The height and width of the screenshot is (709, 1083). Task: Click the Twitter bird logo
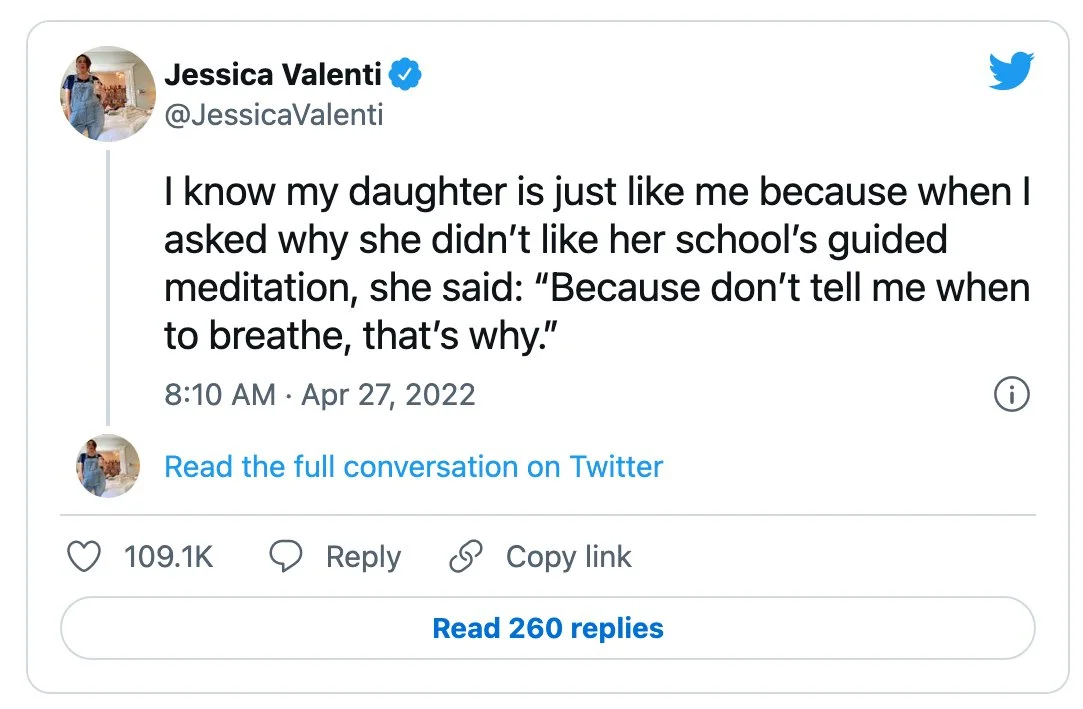click(1010, 72)
